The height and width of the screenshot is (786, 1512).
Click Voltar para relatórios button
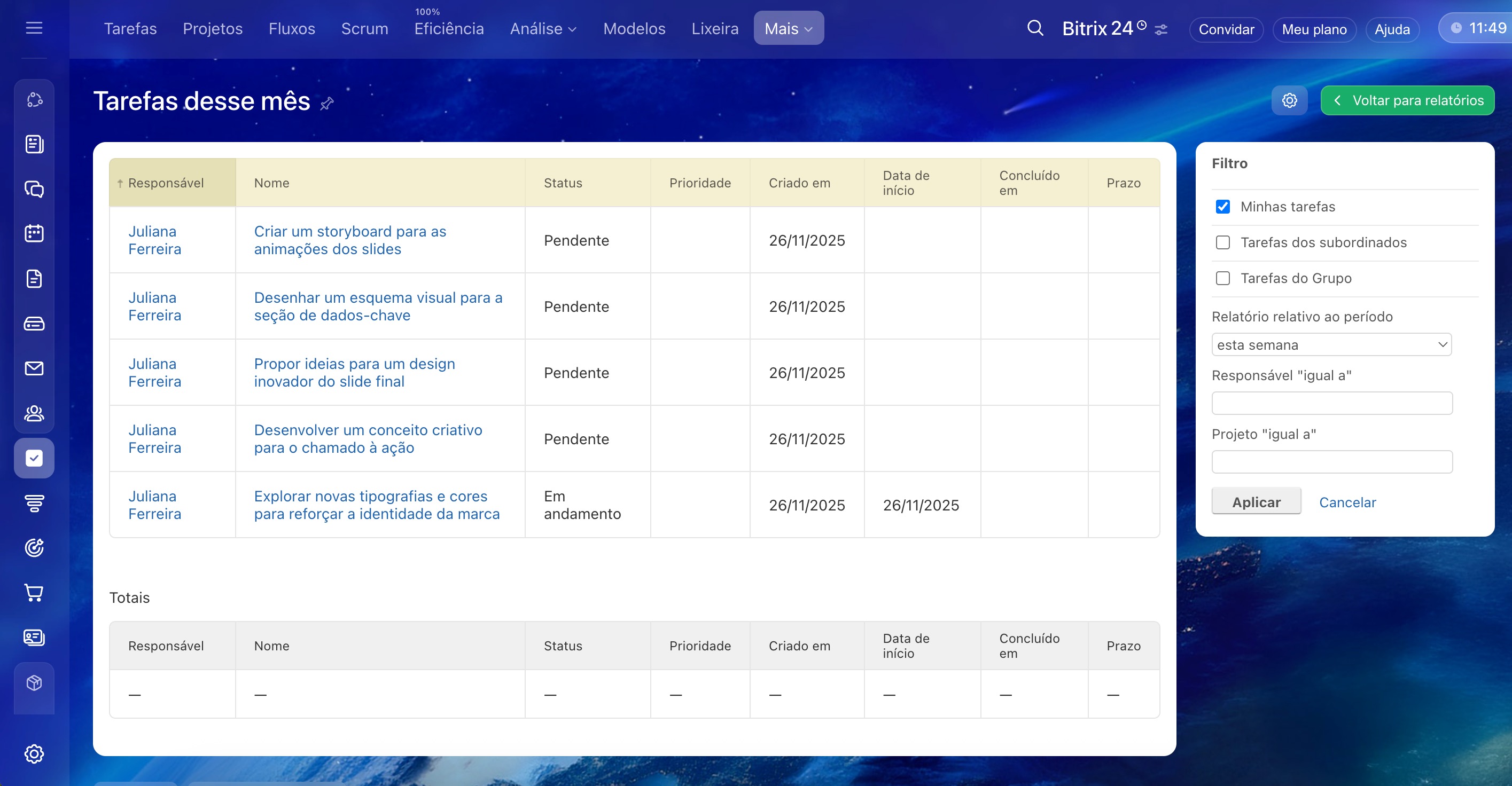pyautogui.click(x=1407, y=100)
